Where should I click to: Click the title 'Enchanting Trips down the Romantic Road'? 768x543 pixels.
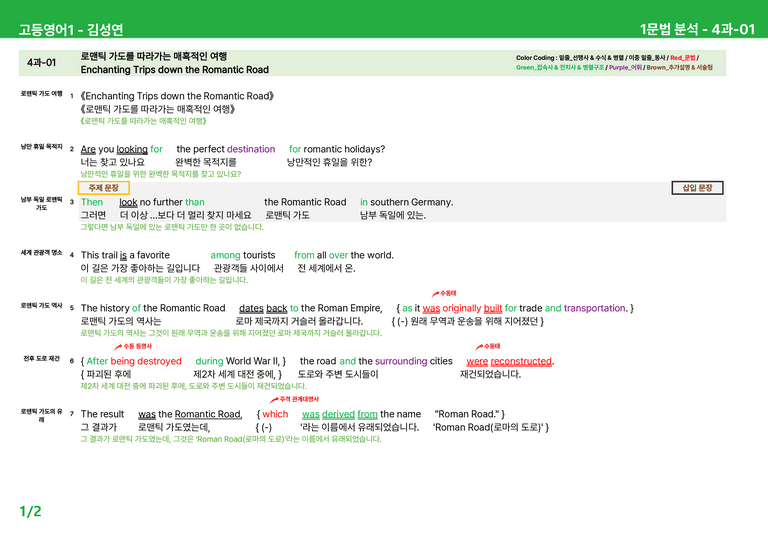pyautogui.click(x=175, y=70)
